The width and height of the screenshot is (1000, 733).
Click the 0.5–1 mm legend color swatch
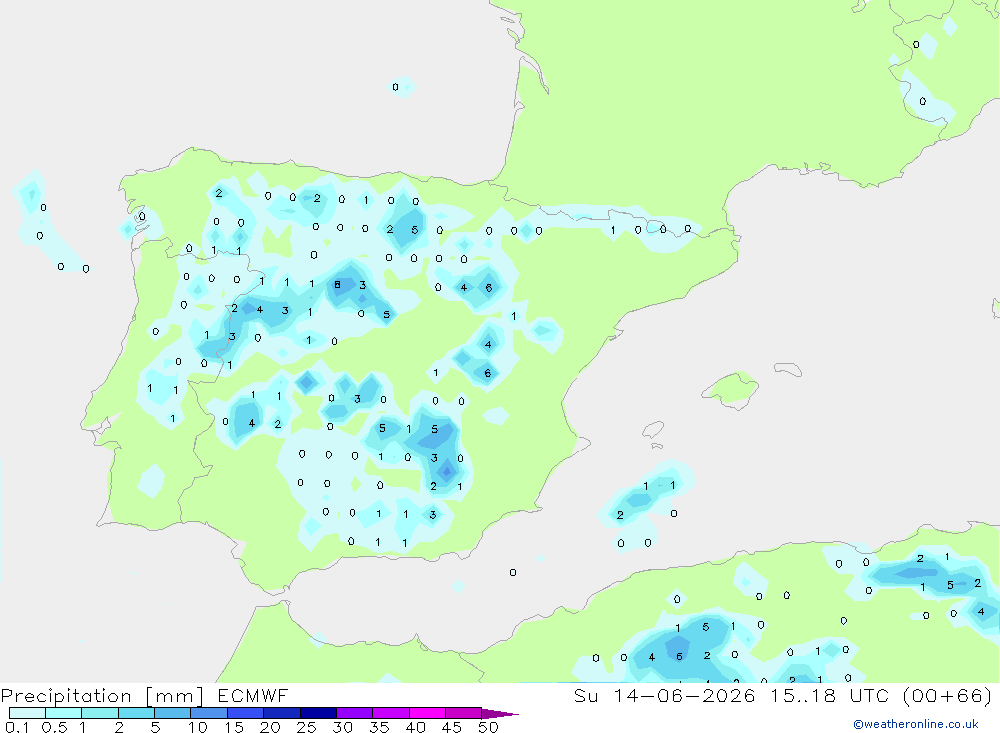coord(64,713)
